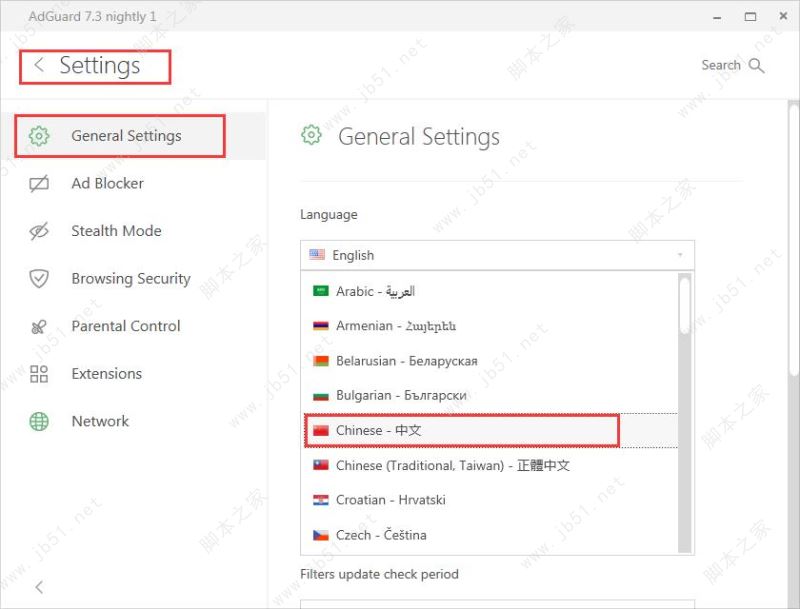800x609 pixels.
Task: Click the China flag beside Chinese - 中文
Action: coord(320,430)
